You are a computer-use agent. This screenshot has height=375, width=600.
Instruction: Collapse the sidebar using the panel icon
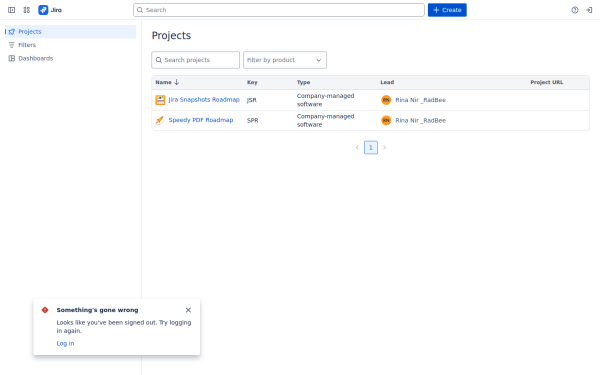[x=11, y=10]
